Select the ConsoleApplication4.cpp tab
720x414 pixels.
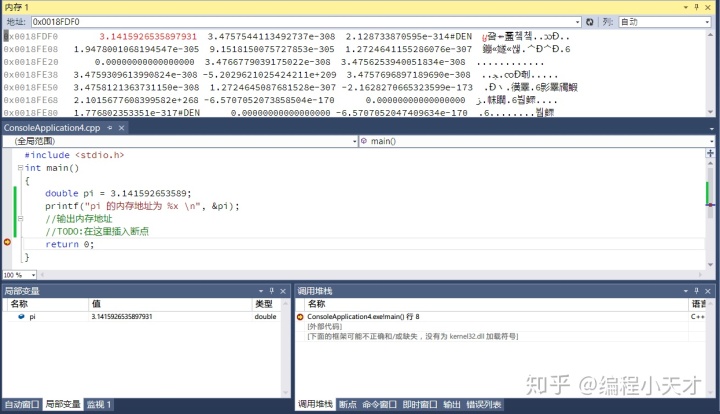tap(52, 128)
